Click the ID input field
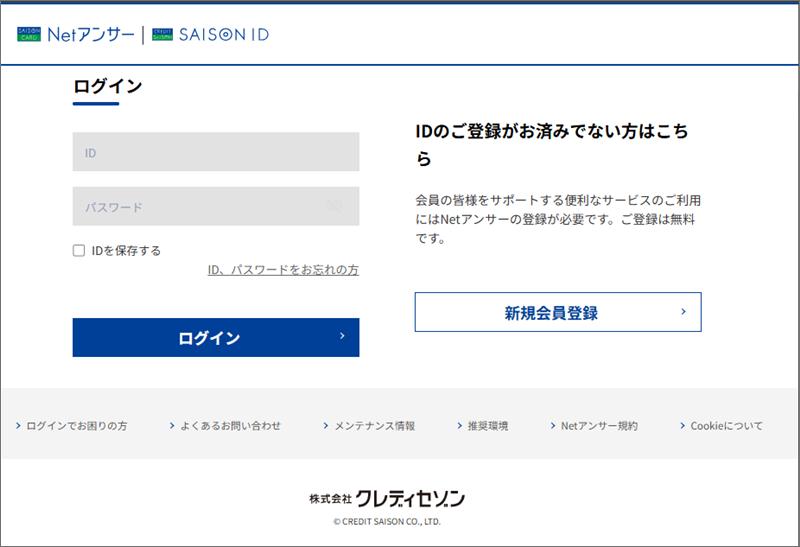This screenshot has height=547, width=800. point(216,152)
